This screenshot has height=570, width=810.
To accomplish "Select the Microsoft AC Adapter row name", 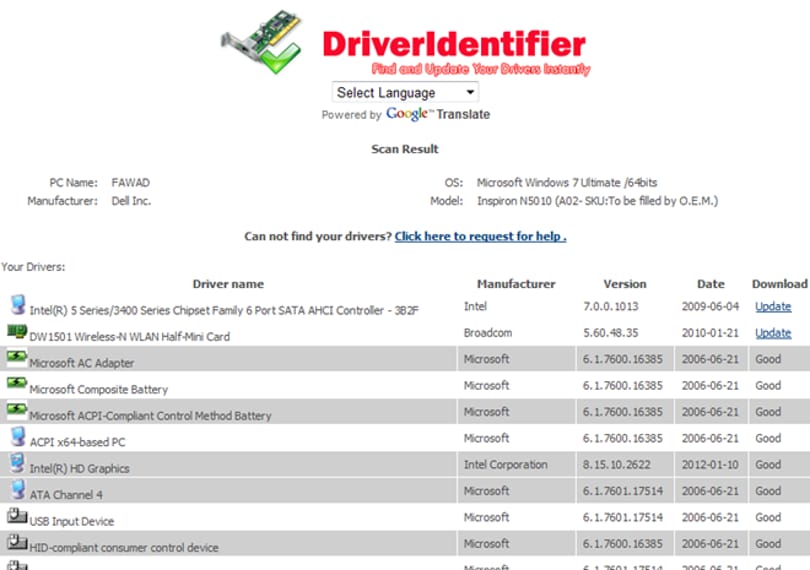I will click(x=82, y=363).
